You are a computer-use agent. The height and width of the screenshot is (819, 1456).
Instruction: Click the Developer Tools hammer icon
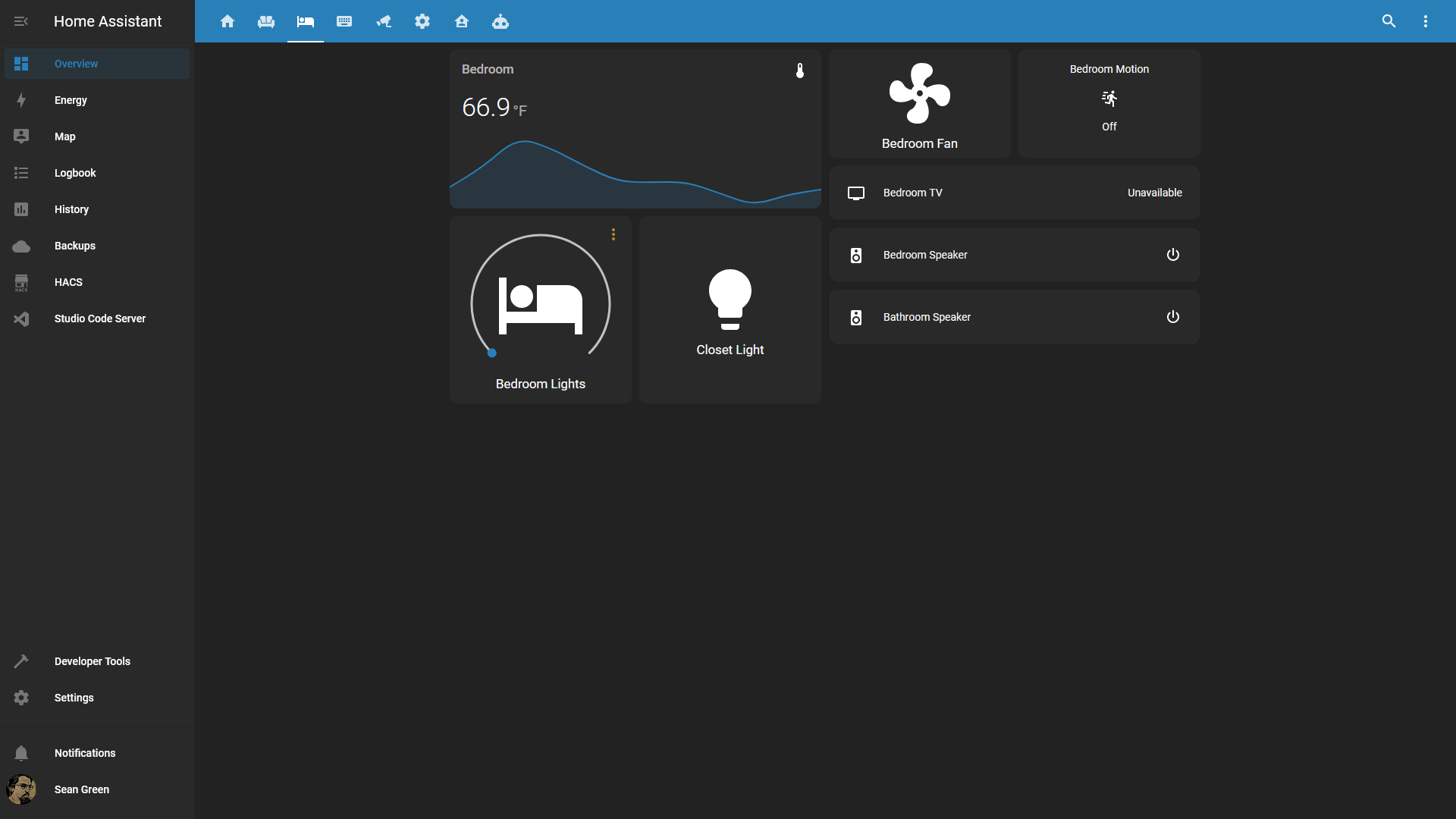21,661
